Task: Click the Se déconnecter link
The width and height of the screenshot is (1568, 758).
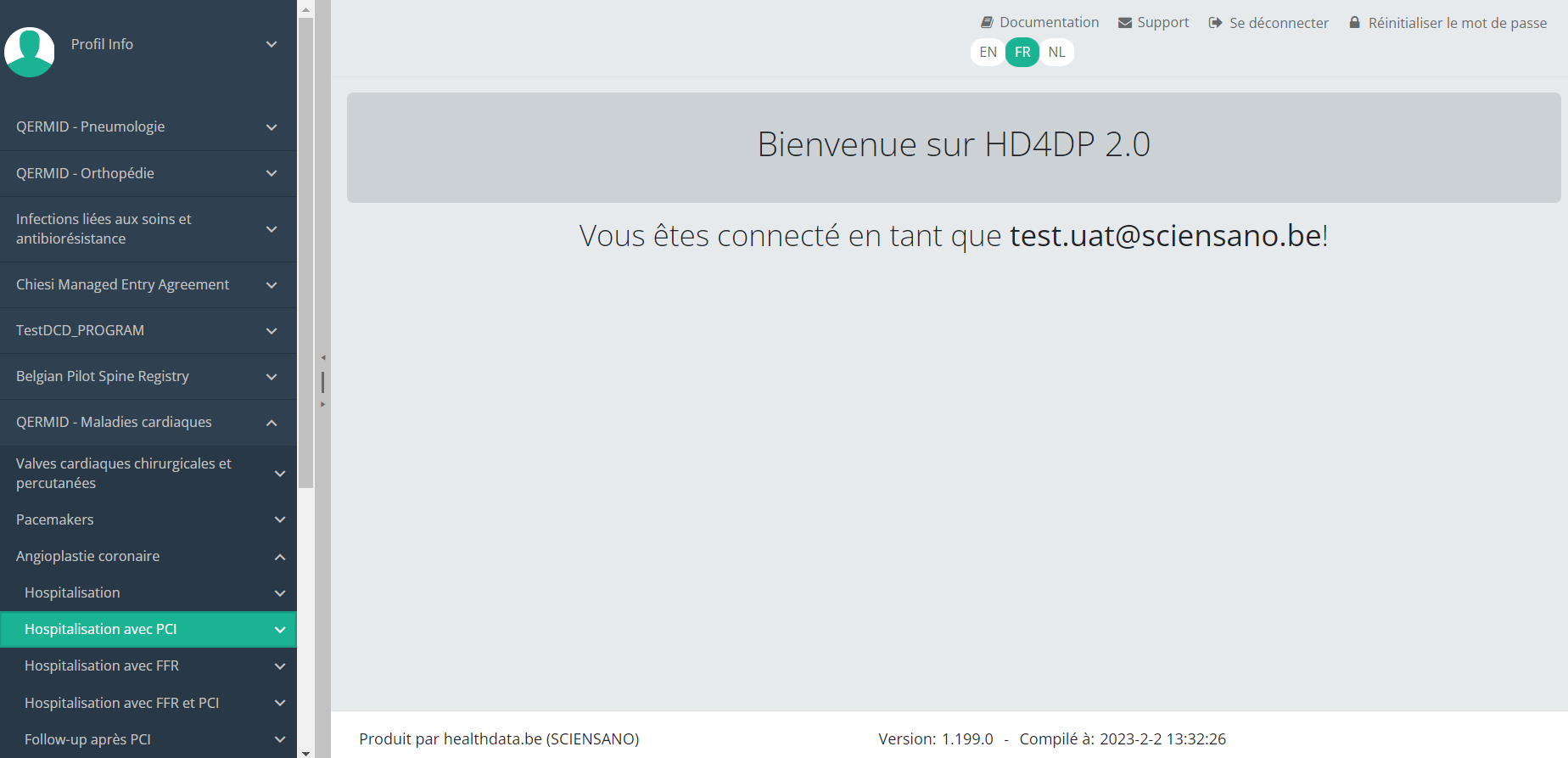Action: (x=1279, y=23)
